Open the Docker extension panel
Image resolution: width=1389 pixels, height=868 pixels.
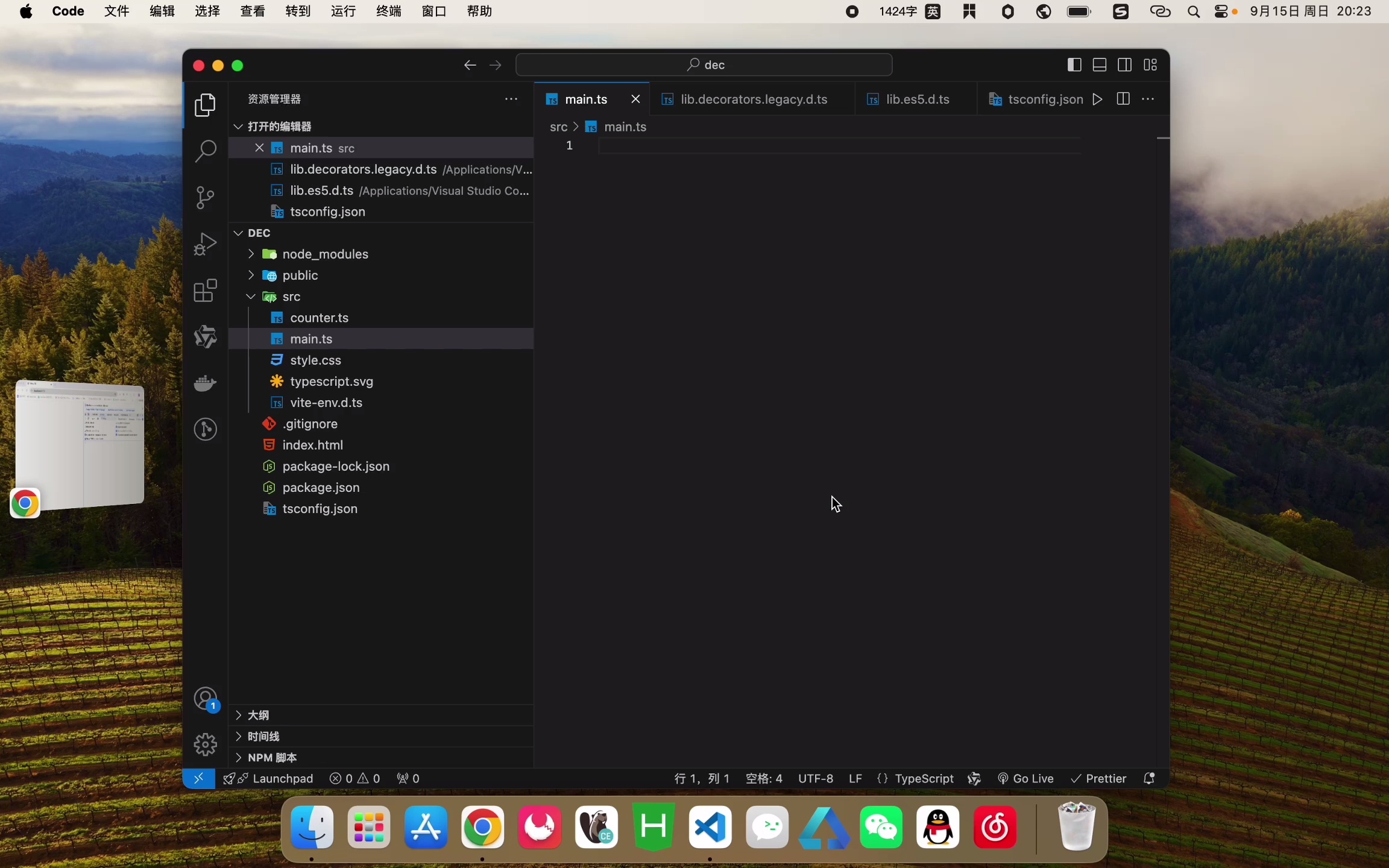pos(205,384)
